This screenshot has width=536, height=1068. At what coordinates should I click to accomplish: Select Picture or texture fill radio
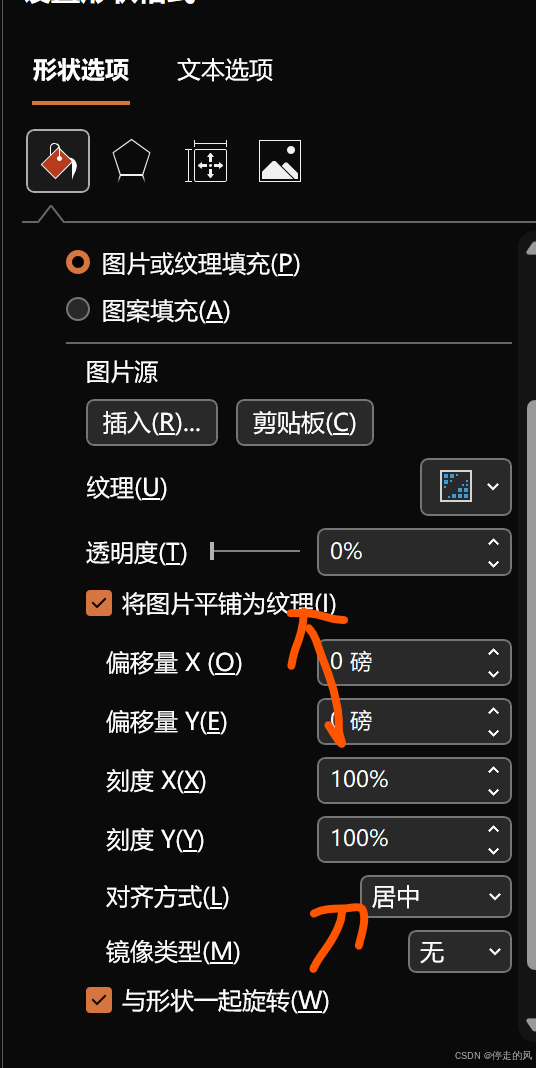pyautogui.click(x=78, y=262)
